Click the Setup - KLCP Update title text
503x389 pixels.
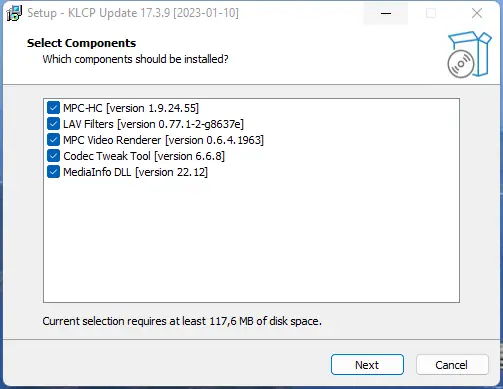pyautogui.click(x=133, y=13)
